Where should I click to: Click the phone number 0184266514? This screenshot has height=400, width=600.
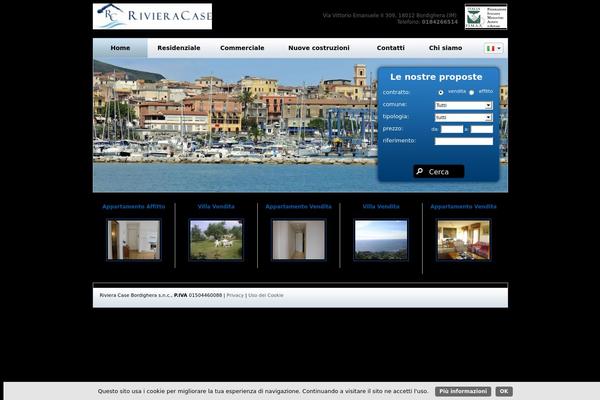pos(440,22)
